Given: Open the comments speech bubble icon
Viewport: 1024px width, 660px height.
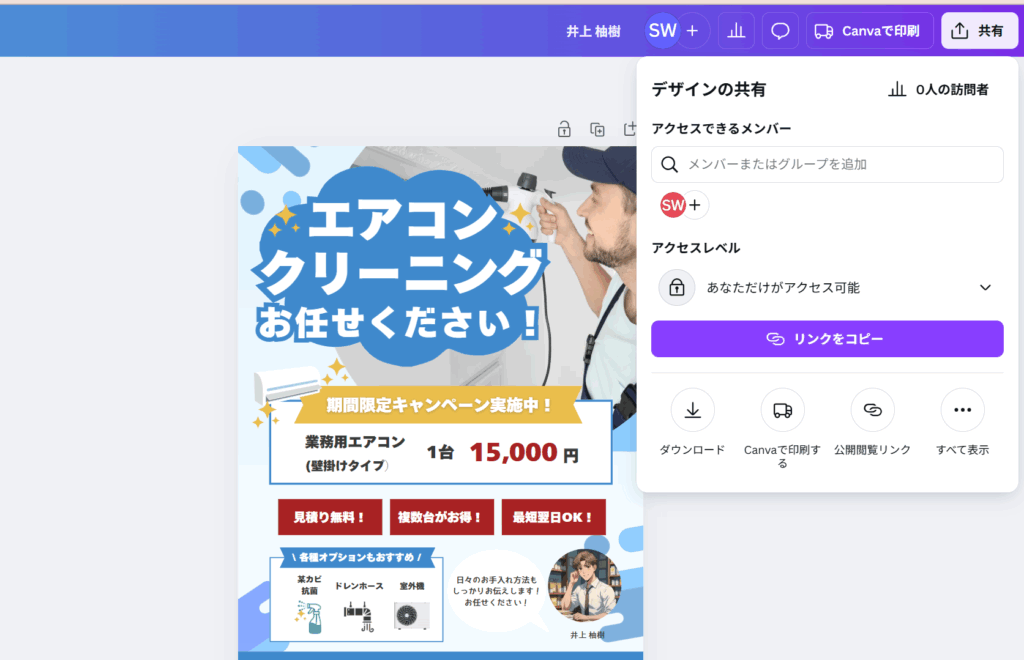Looking at the screenshot, I should pos(780,31).
